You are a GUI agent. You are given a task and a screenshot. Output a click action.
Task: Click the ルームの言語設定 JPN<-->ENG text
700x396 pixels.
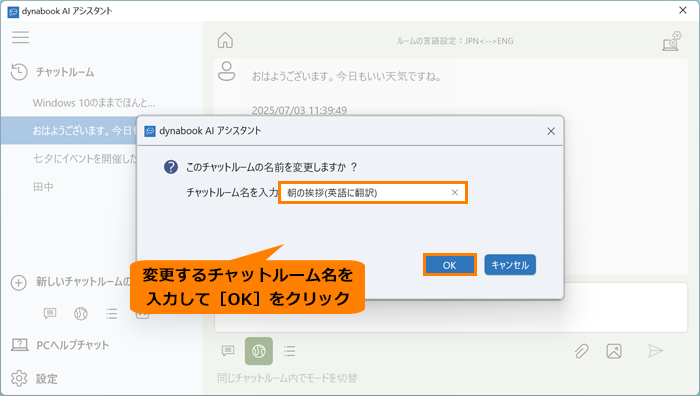(455, 41)
